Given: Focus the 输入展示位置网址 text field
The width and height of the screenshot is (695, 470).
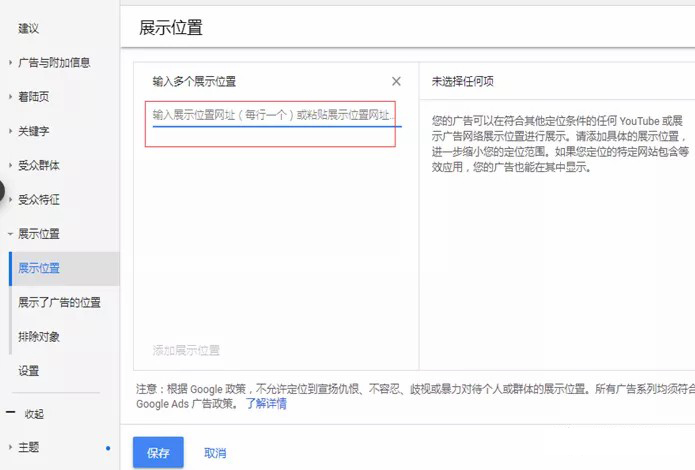Looking at the screenshot, I should (x=272, y=116).
